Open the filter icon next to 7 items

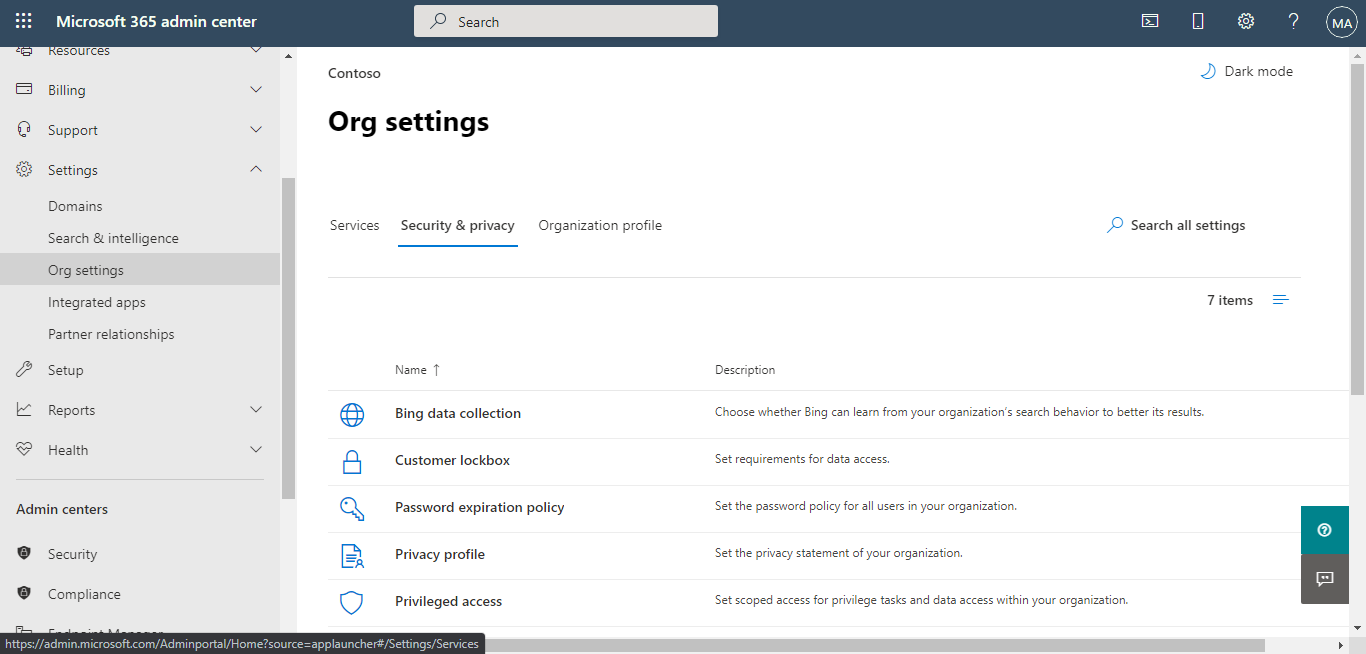pos(1280,299)
